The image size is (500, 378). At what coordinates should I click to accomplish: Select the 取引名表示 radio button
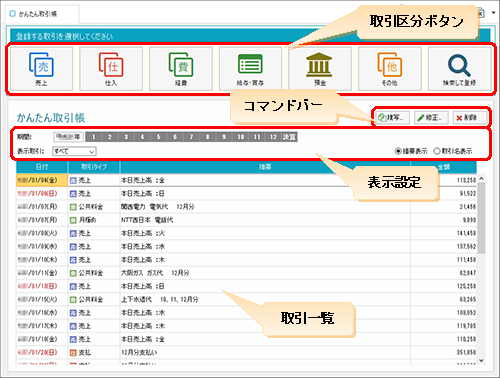click(437, 151)
